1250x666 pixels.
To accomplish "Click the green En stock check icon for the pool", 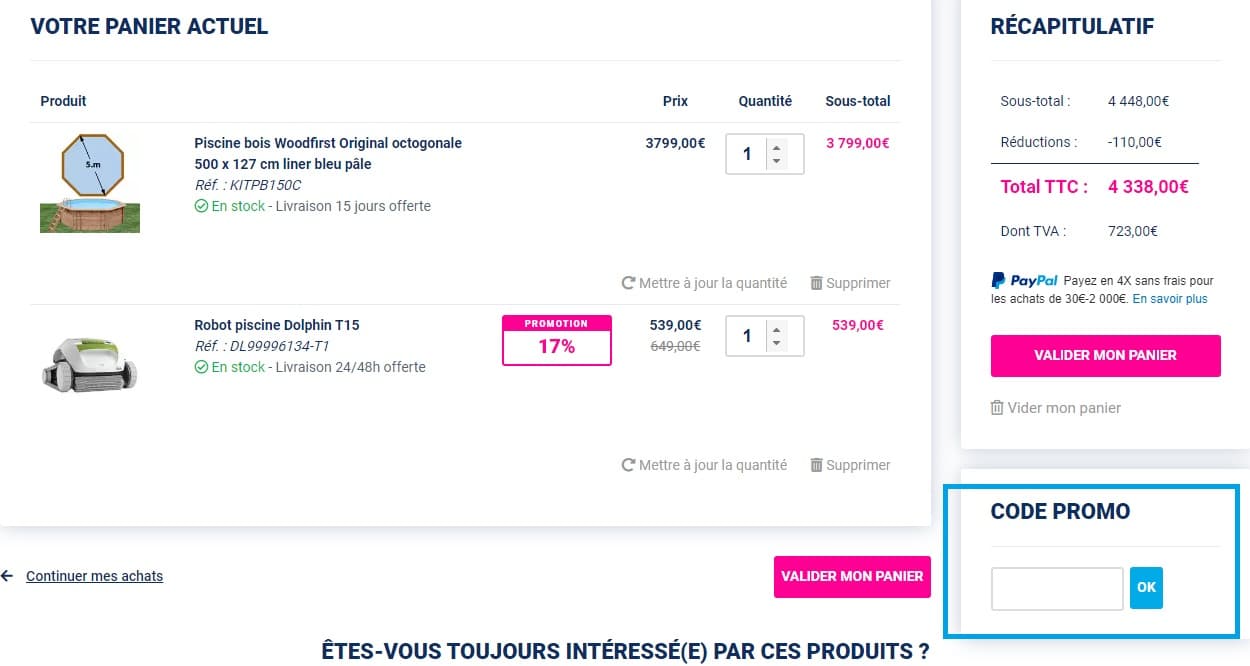I will click(200, 206).
